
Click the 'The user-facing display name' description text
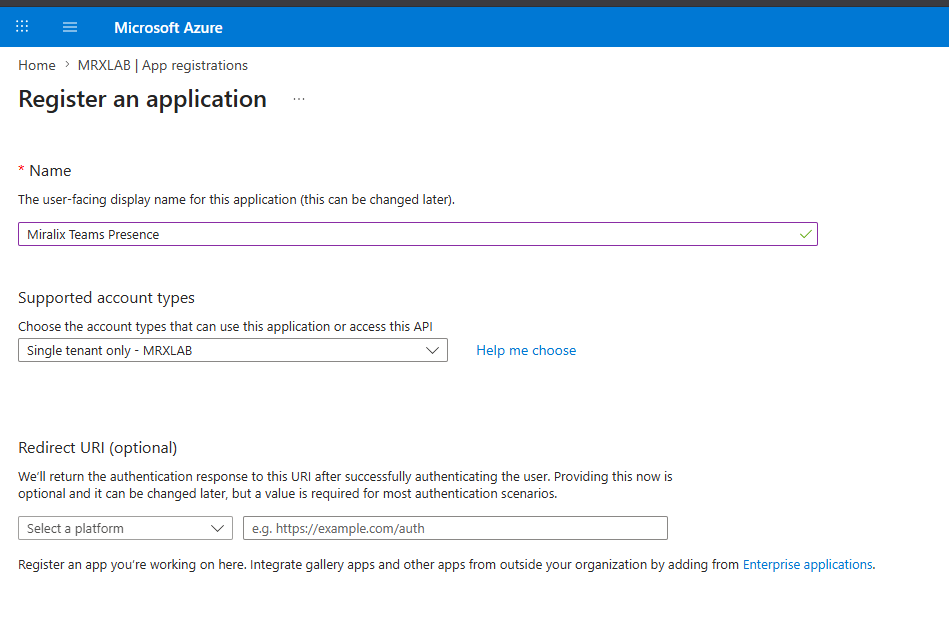(x=237, y=200)
